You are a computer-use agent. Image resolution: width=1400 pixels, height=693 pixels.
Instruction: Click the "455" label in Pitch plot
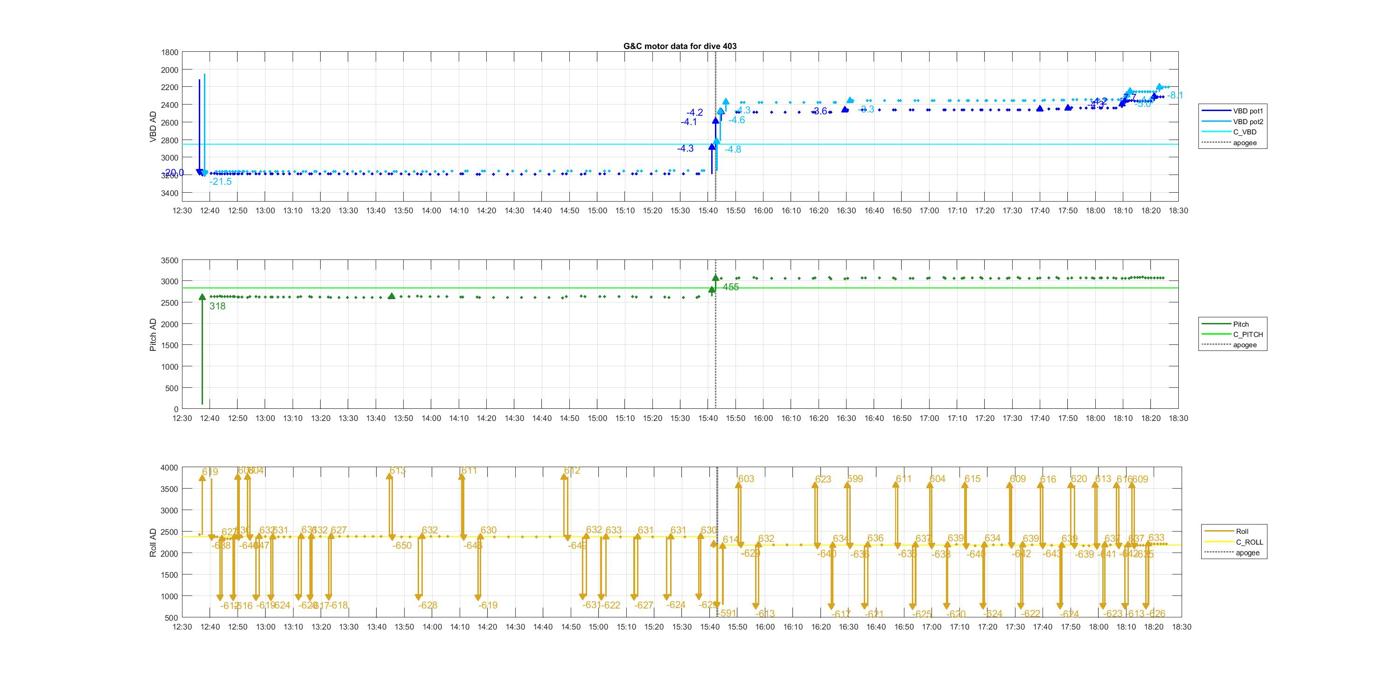pos(731,288)
